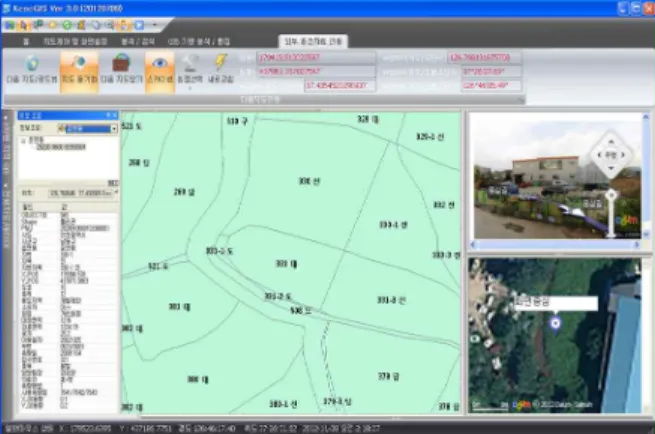Click the Y coordinate field below X
Viewport: 655px width, 434px height.
coord(316,71)
